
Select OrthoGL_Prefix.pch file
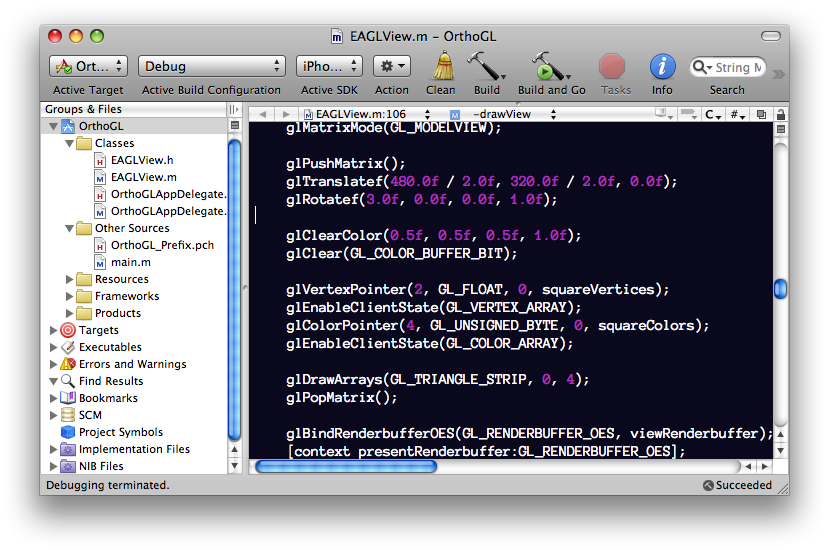tap(162, 245)
